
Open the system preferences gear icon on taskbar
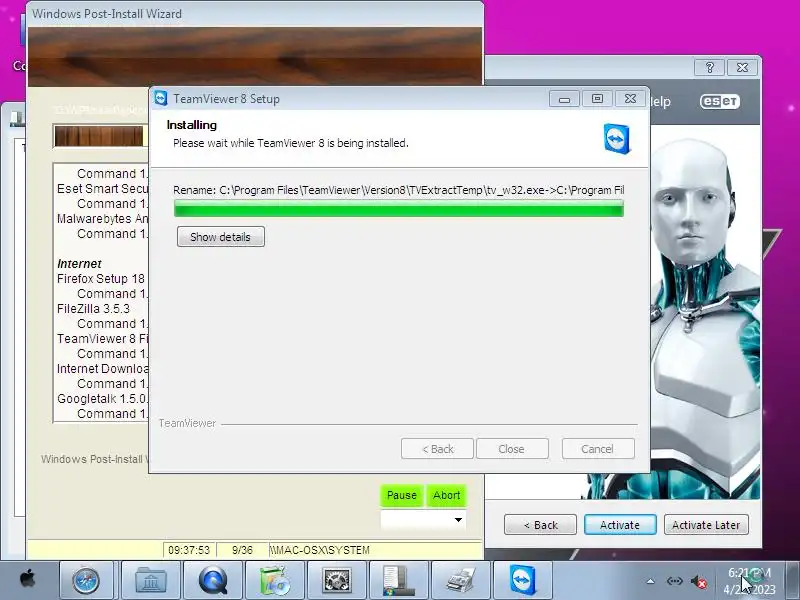pos(337,580)
